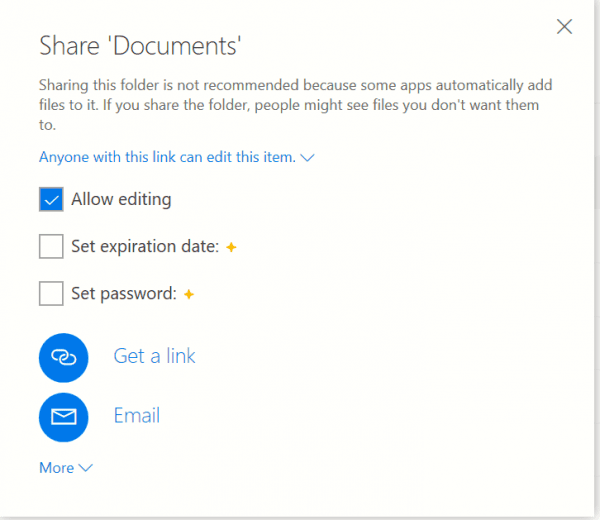Viewport: 600px width, 520px height.
Task: Expand the More chevron arrow
Action: (x=85, y=468)
